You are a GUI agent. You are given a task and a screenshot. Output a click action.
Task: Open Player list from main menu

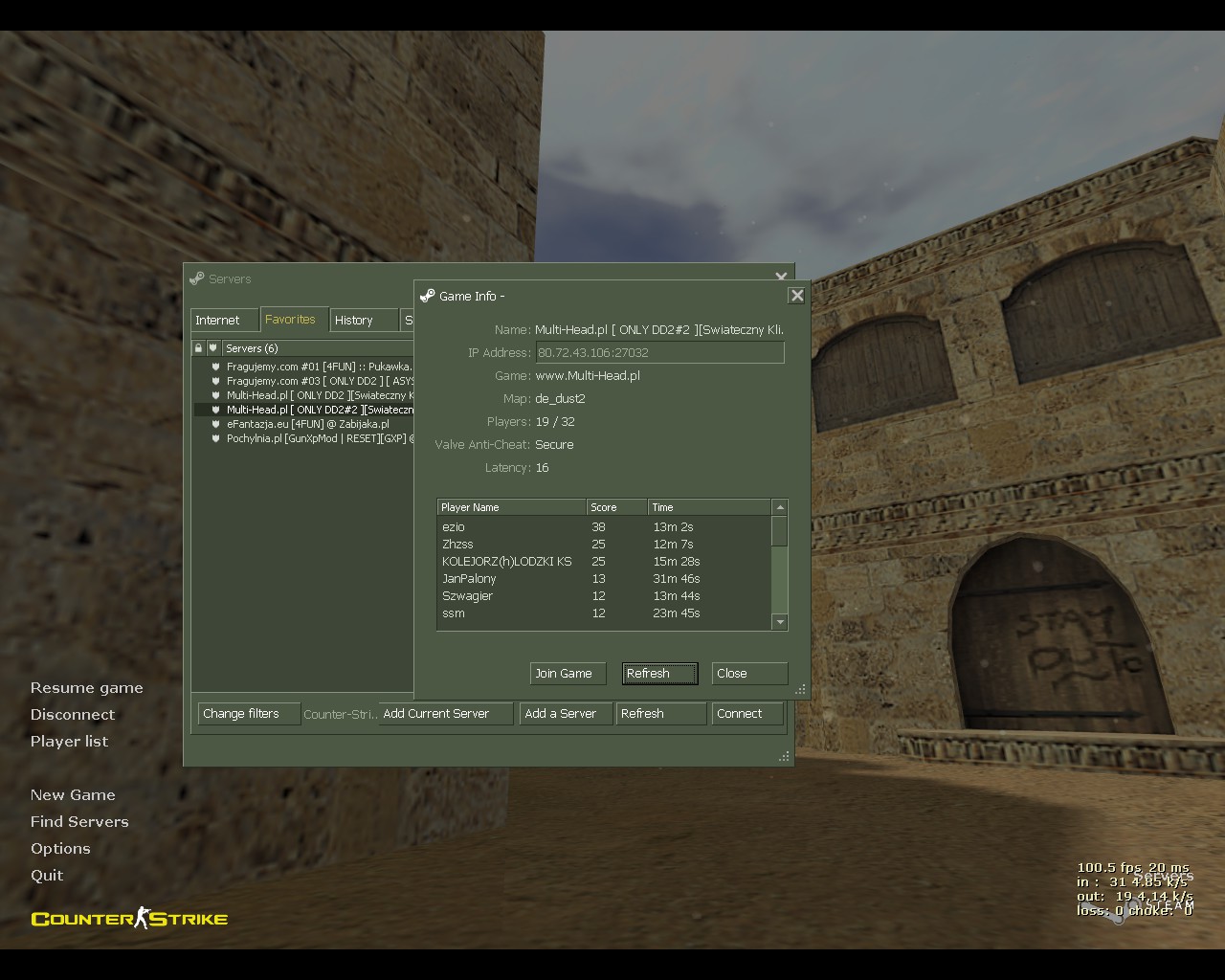coord(70,742)
